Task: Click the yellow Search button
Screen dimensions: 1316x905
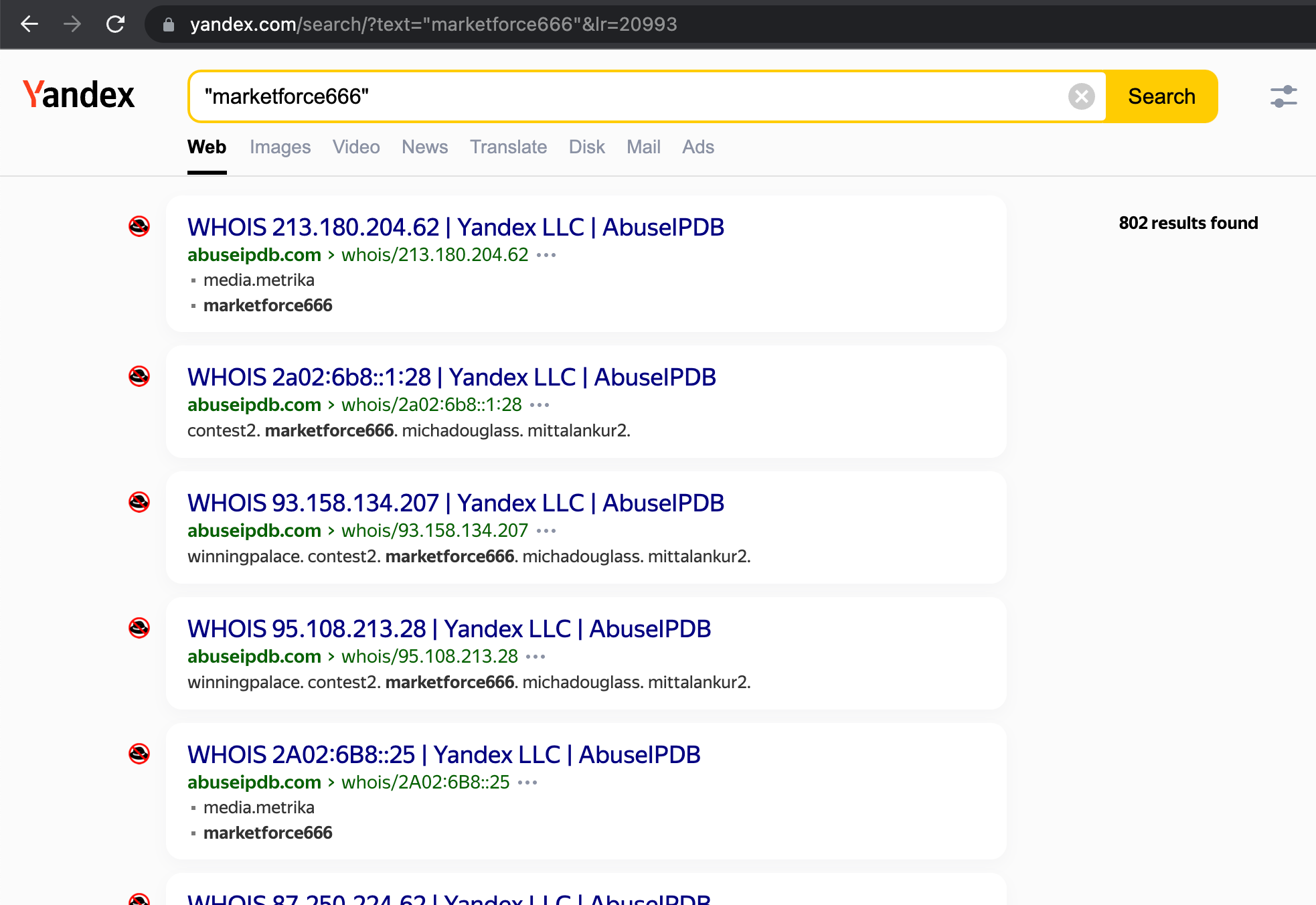Action: pos(1161,96)
